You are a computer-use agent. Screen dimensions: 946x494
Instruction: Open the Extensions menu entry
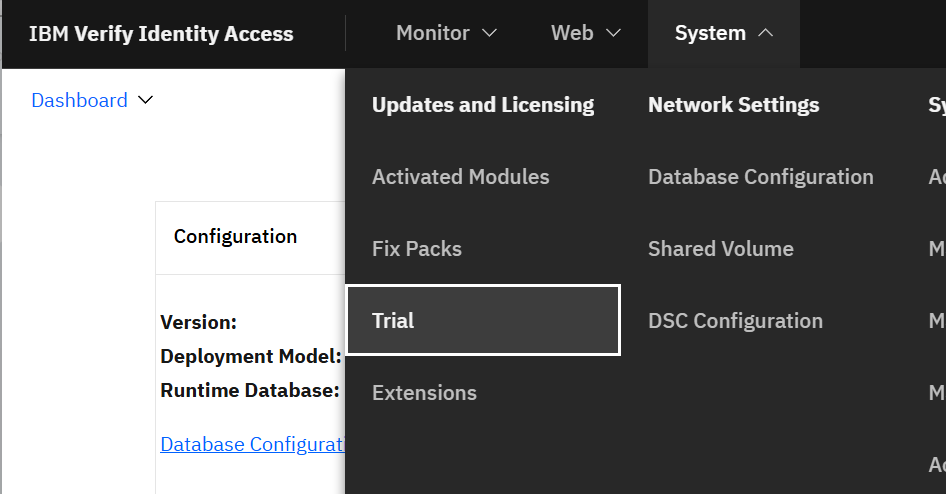pyautogui.click(x=425, y=393)
